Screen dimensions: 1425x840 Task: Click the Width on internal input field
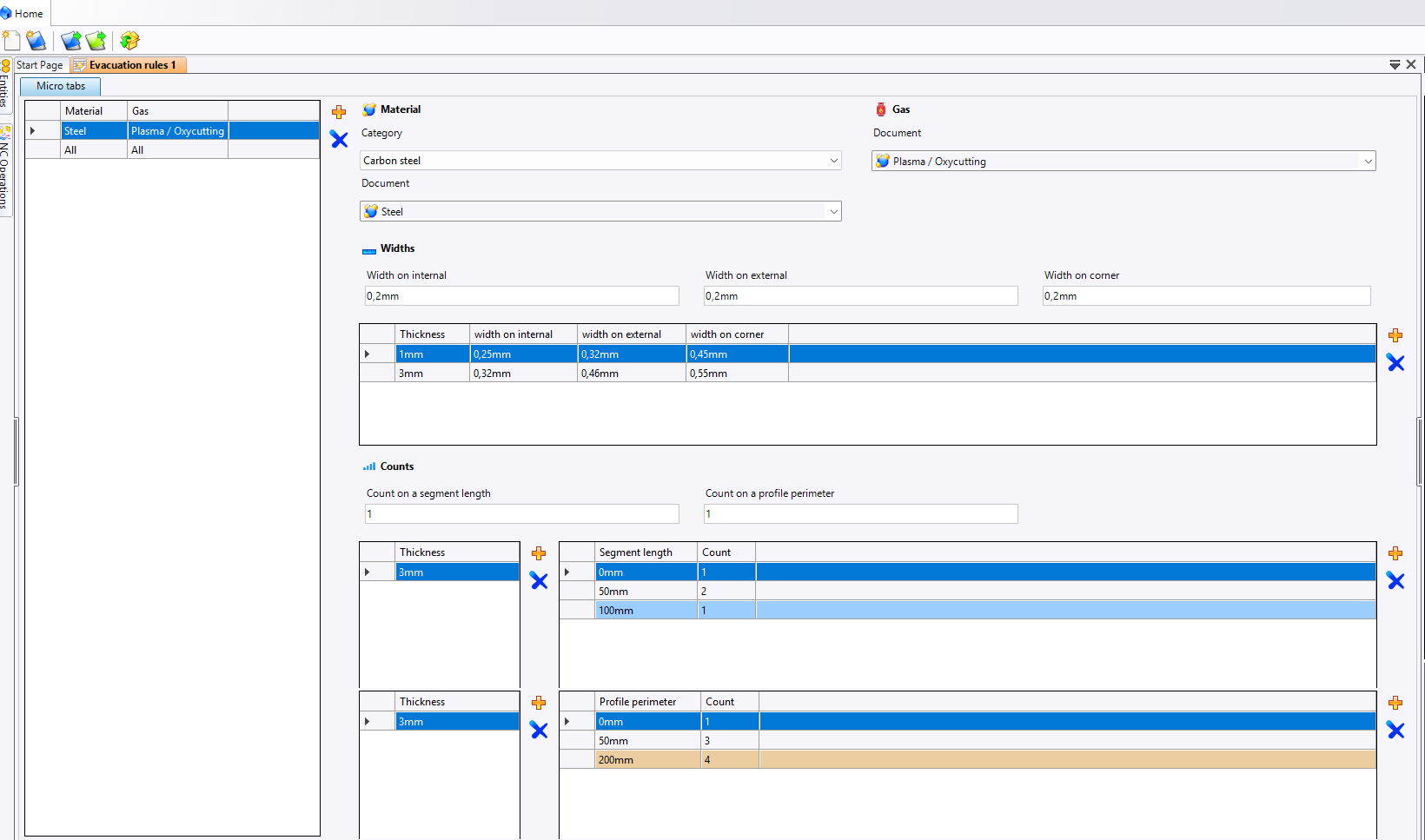point(521,296)
